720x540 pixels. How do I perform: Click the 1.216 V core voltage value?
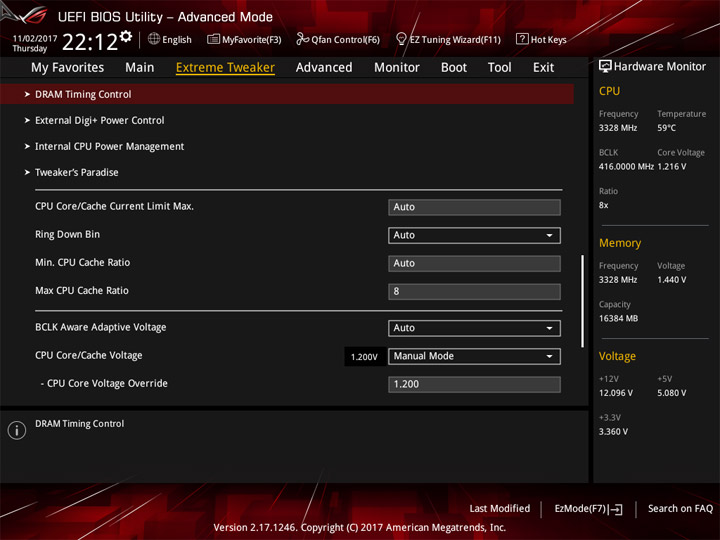tap(672, 167)
